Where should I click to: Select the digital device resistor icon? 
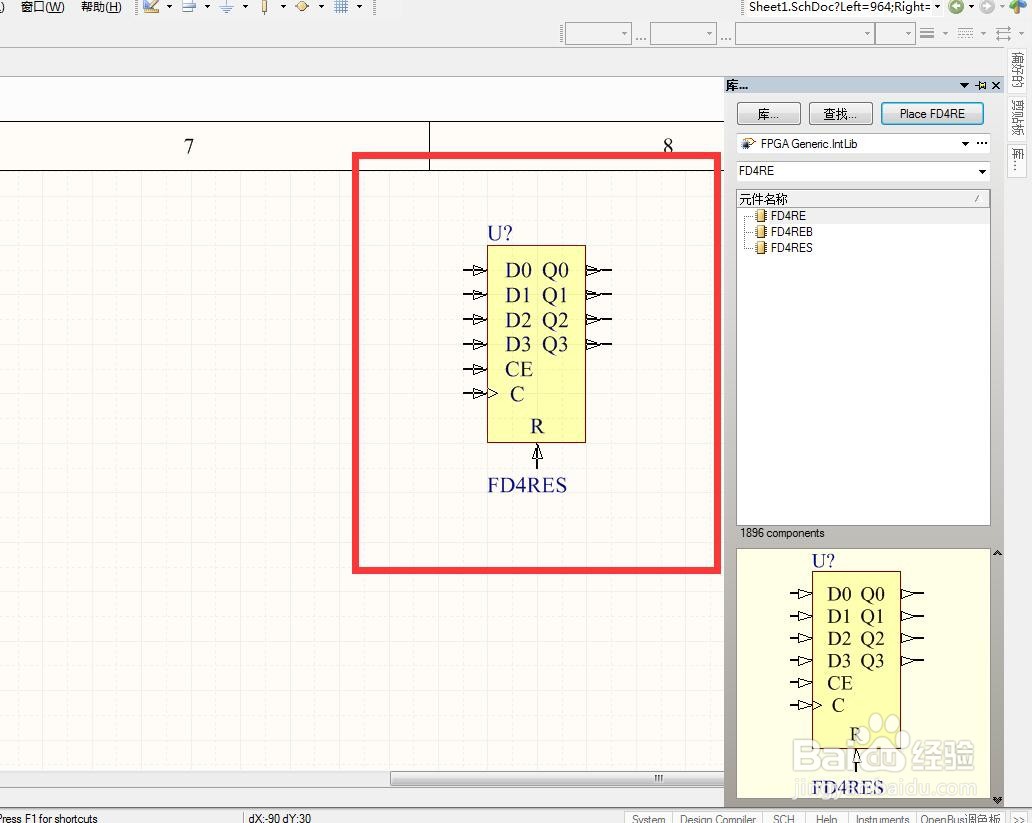point(265,7)
